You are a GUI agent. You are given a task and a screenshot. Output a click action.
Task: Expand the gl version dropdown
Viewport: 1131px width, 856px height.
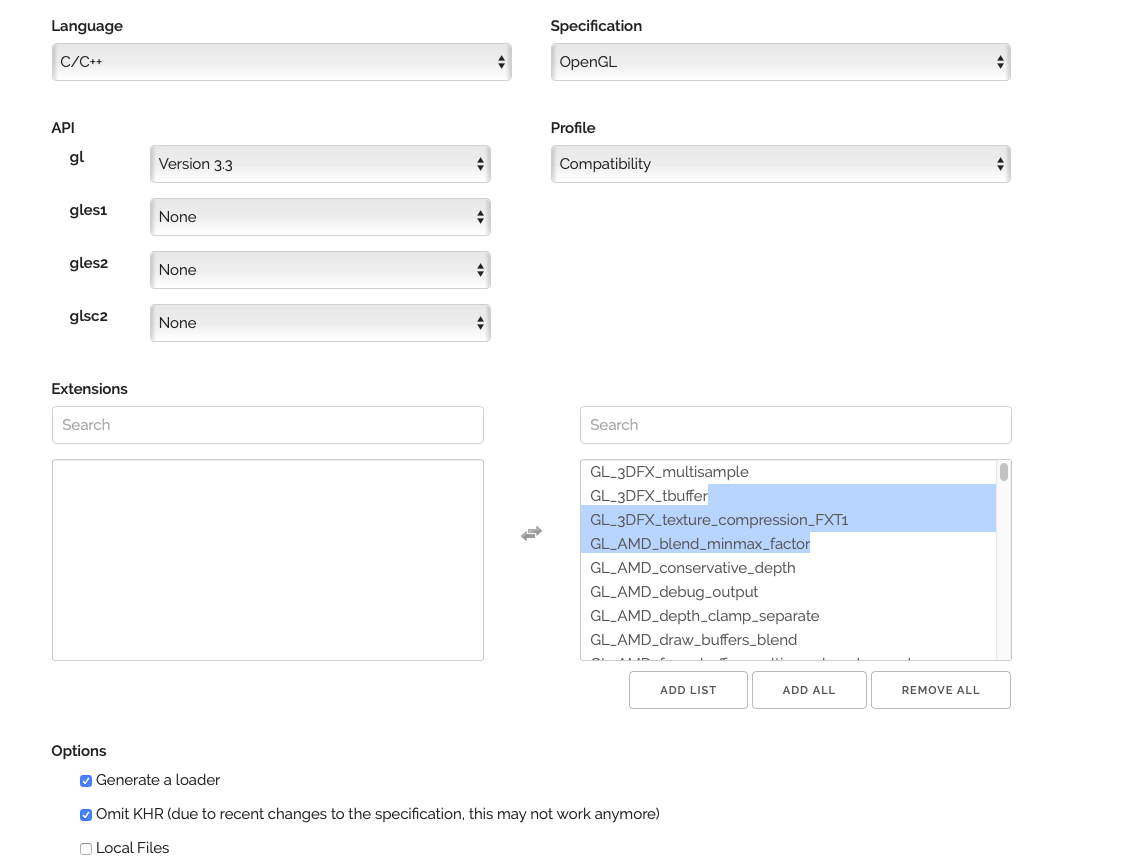320,164
